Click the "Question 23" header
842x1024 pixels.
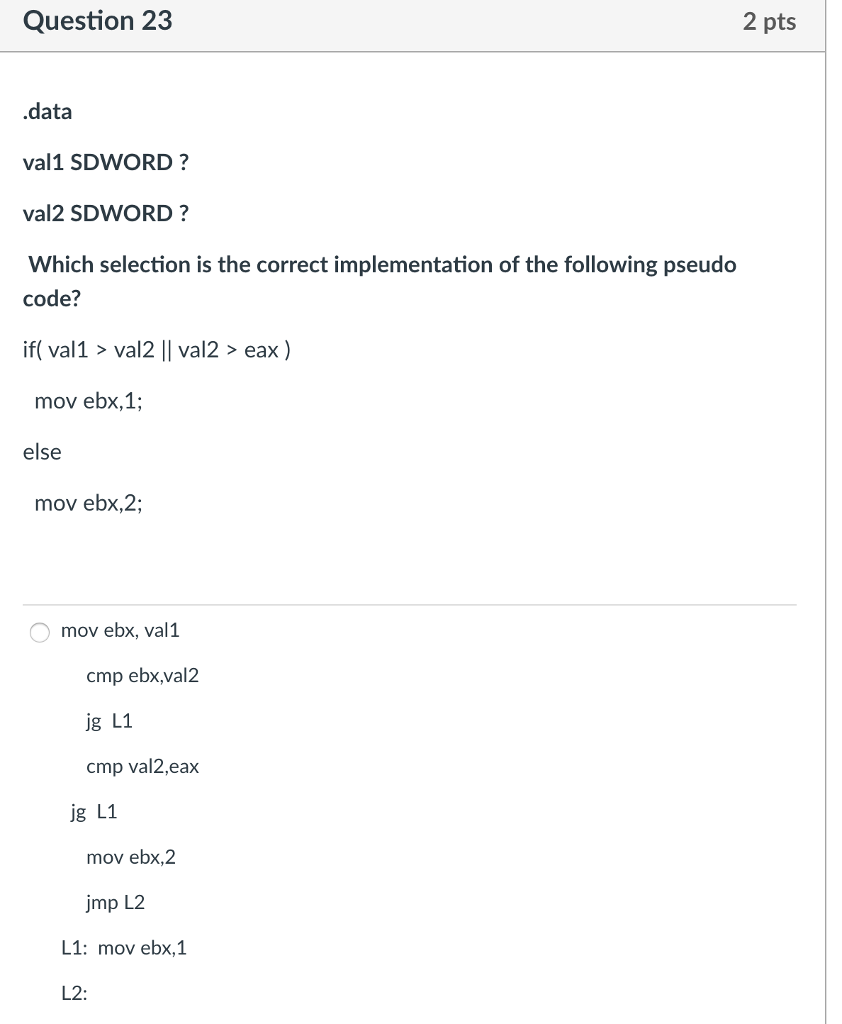[x=97, y=21]
